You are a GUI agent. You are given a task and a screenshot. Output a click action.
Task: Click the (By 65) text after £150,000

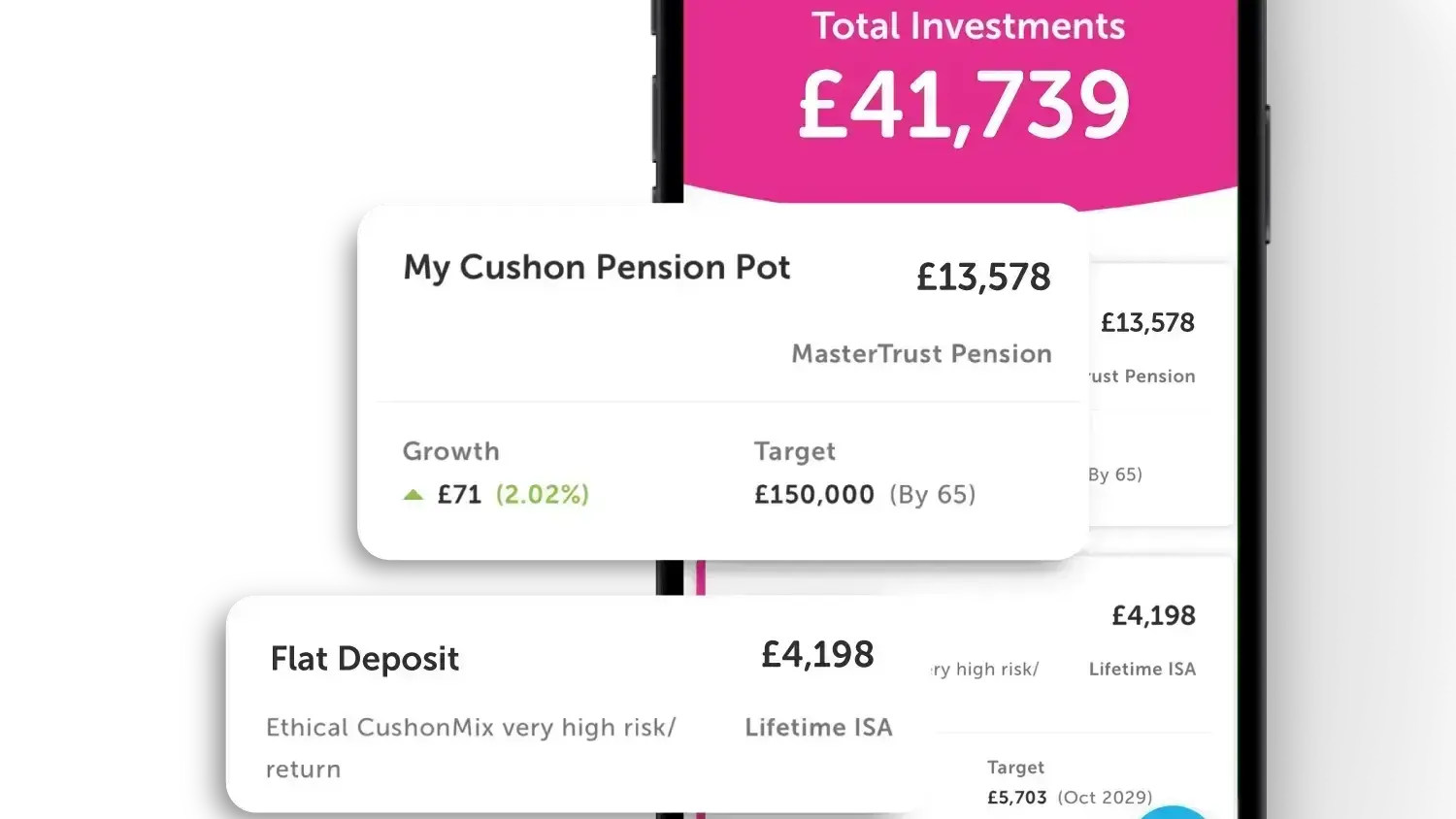tap(932, 495)
